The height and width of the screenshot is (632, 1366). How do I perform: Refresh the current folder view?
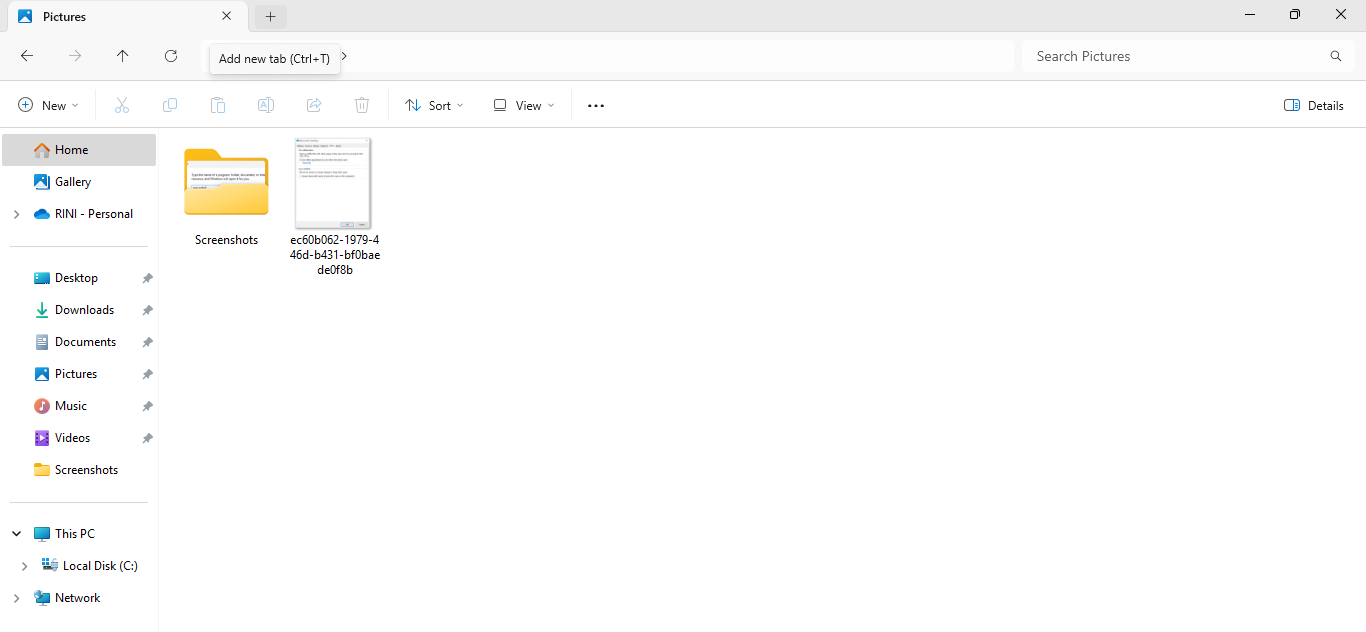(x=171, y=56)
